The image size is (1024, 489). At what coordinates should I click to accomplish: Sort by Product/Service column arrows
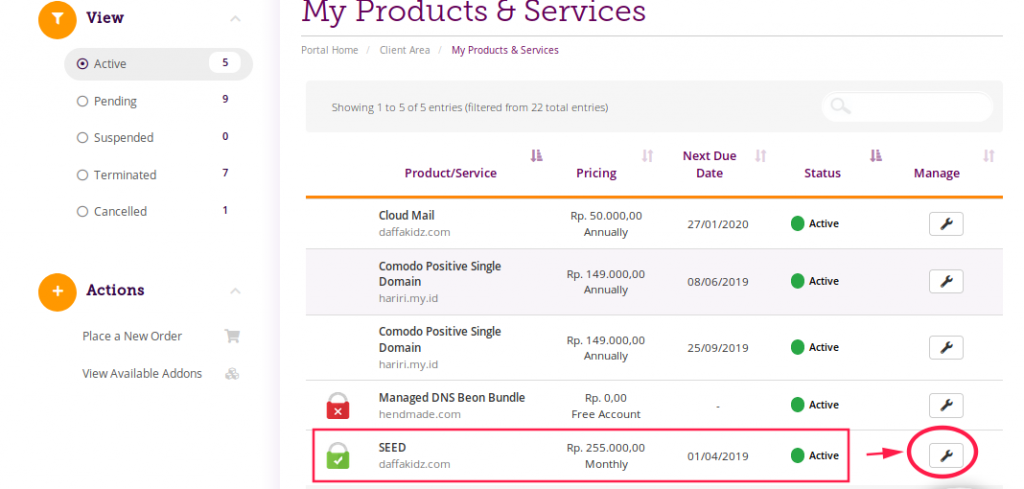coord(536,155)
